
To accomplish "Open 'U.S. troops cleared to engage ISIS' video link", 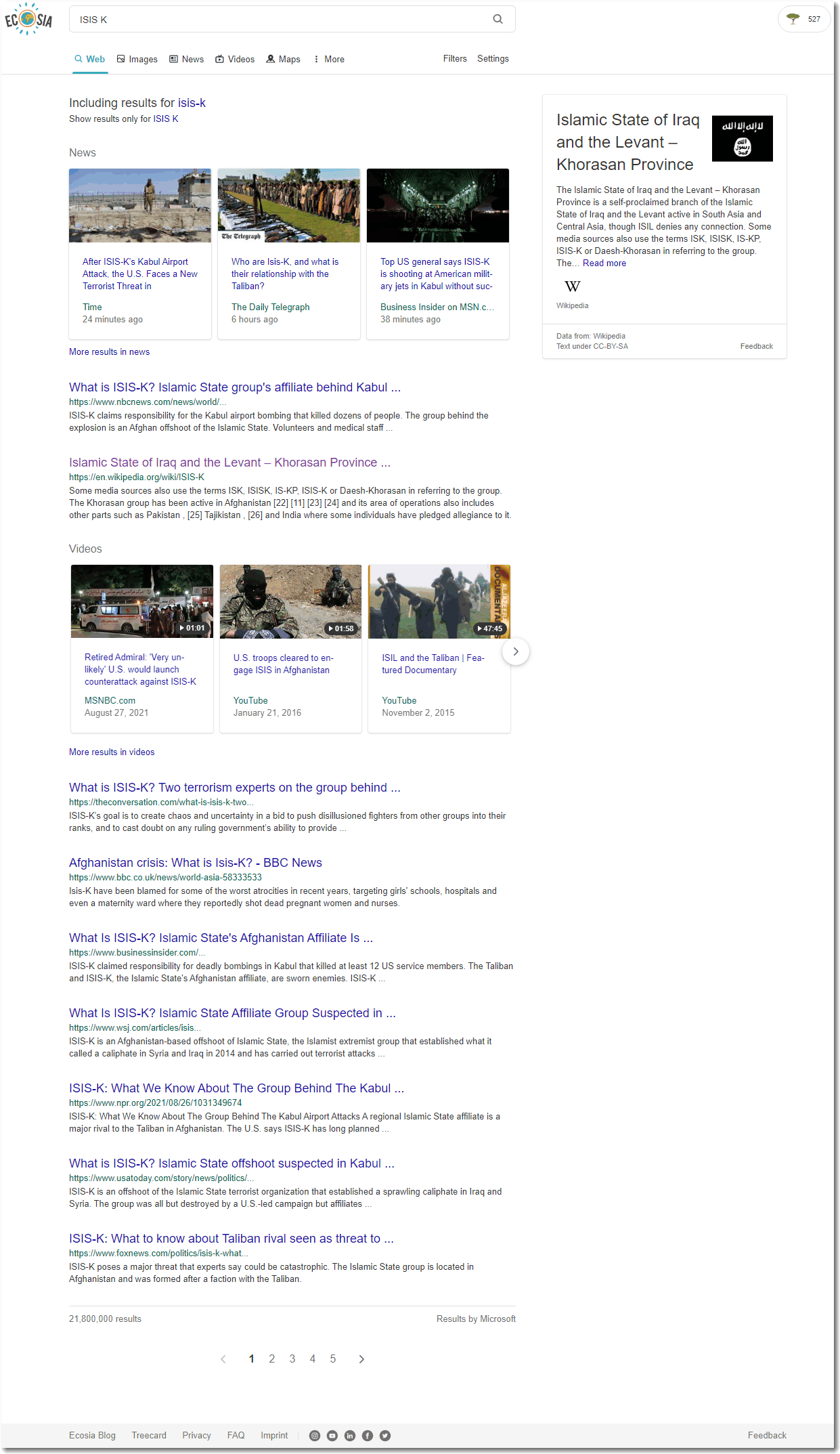I will point(283,664).
